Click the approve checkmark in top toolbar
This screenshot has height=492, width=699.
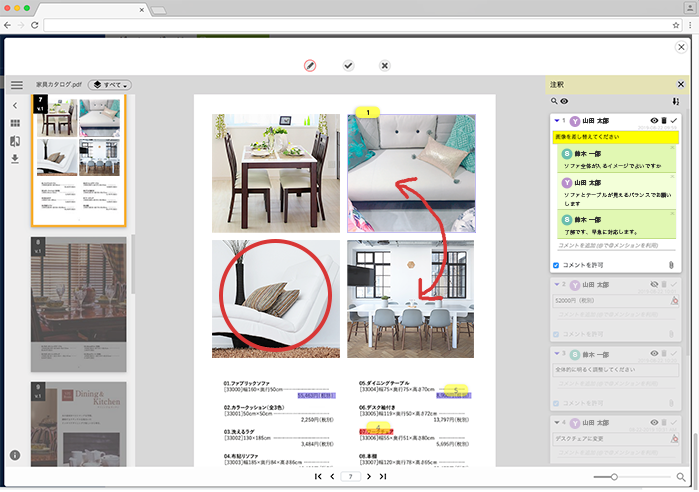[x=348, y=65]
